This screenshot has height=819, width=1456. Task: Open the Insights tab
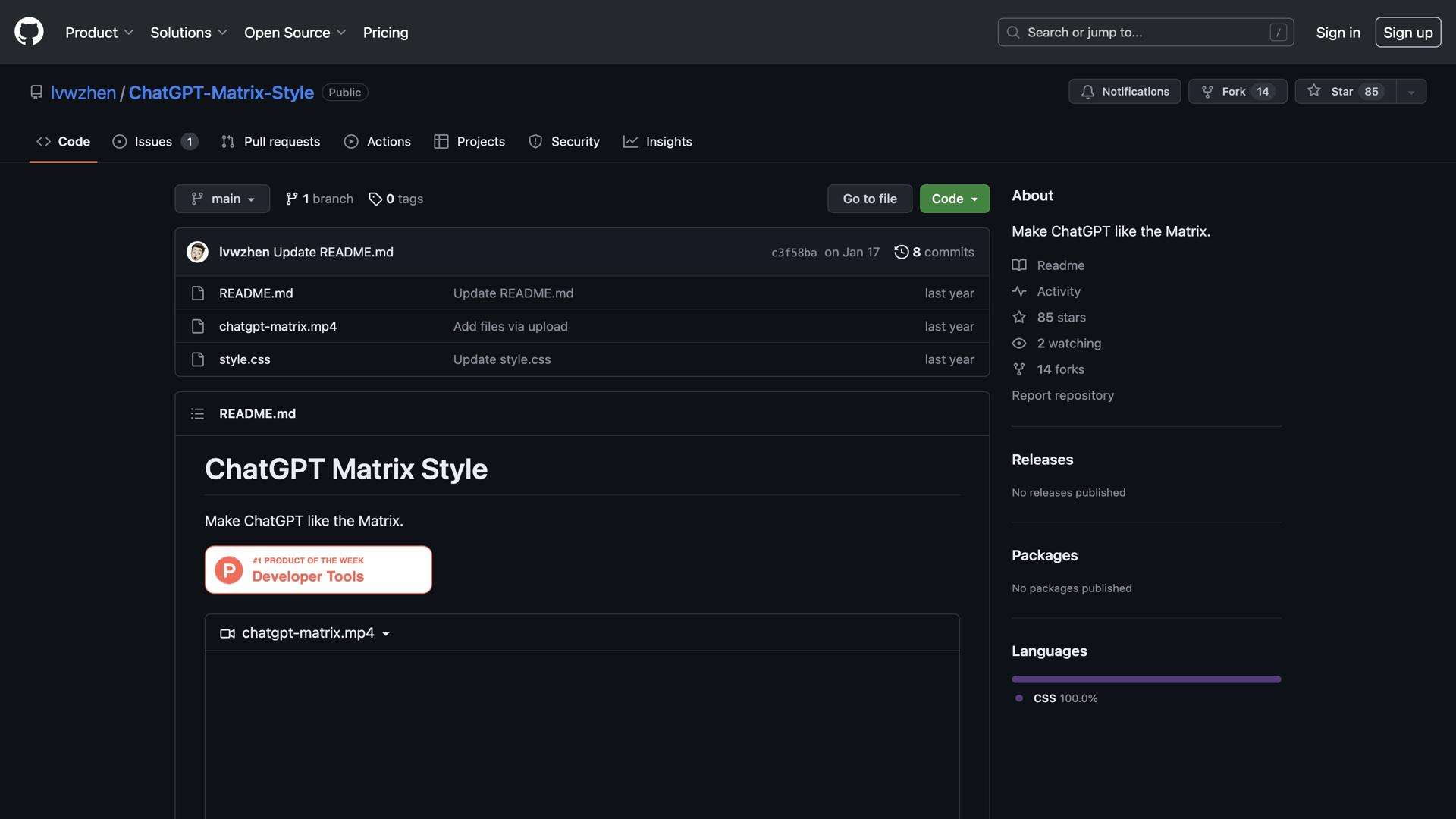[x=657, y=141]
